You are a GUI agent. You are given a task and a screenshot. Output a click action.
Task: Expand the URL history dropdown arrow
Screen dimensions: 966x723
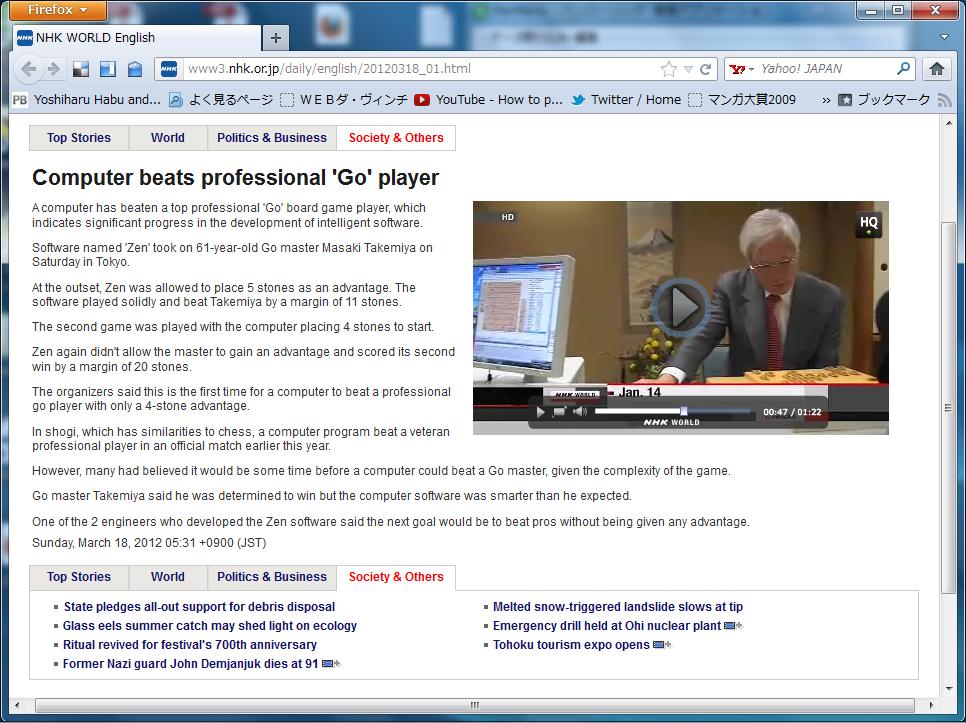coord(688,69)
